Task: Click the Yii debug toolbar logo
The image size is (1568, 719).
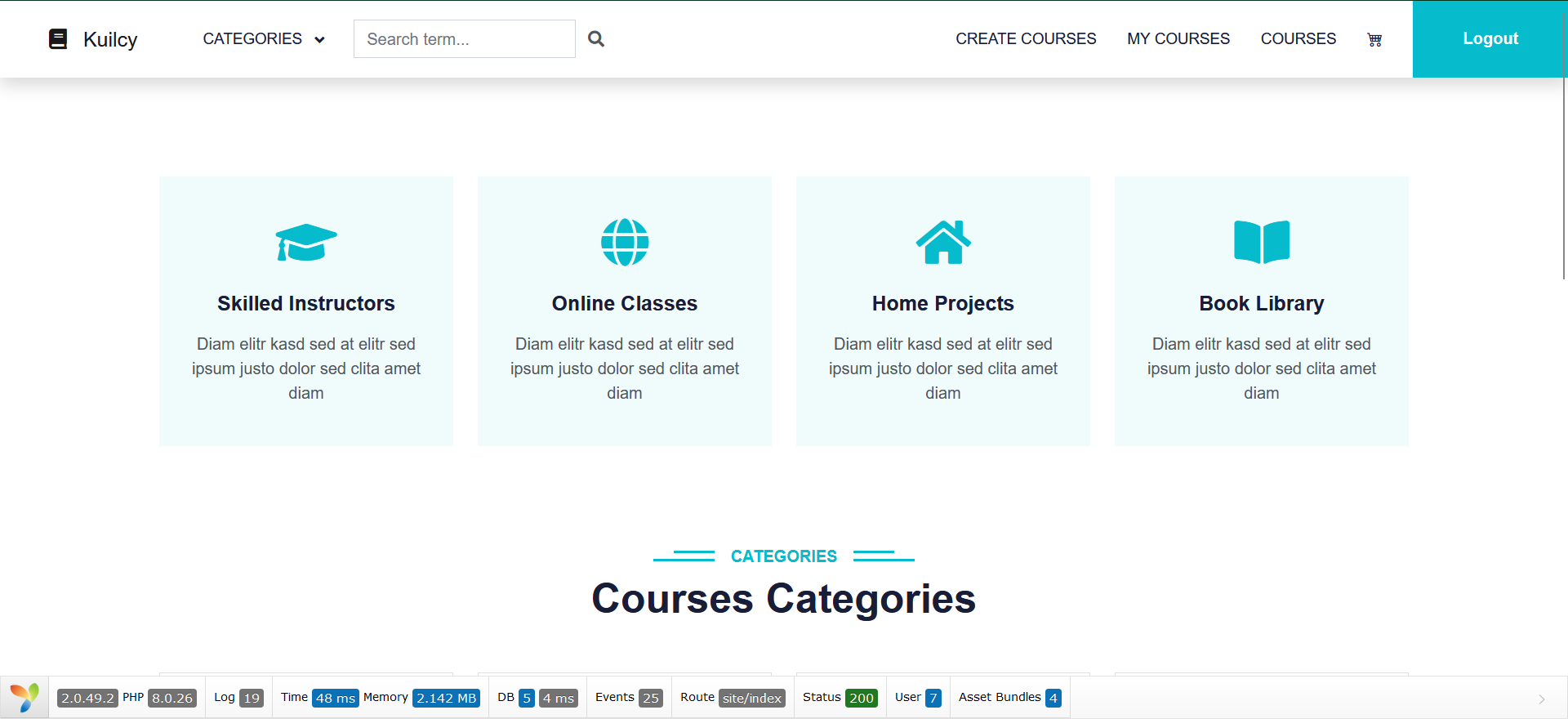Action: pos(24,698)
